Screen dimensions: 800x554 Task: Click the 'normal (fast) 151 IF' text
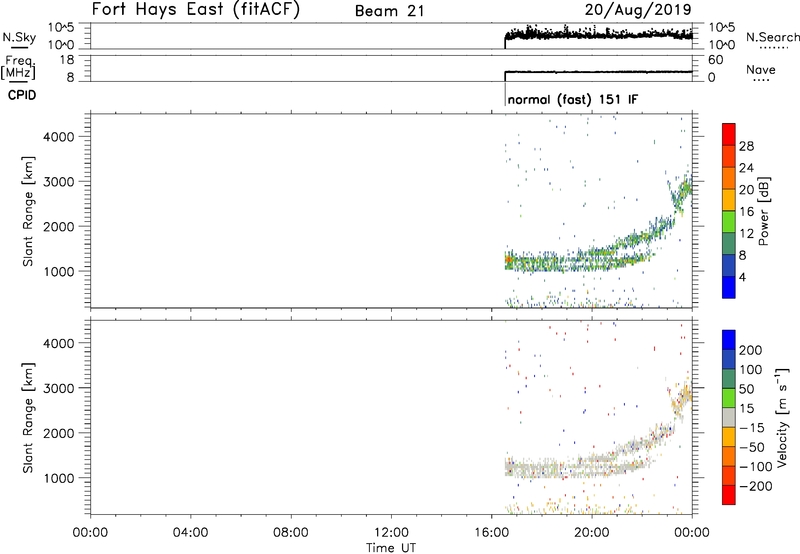coord(572,99)
